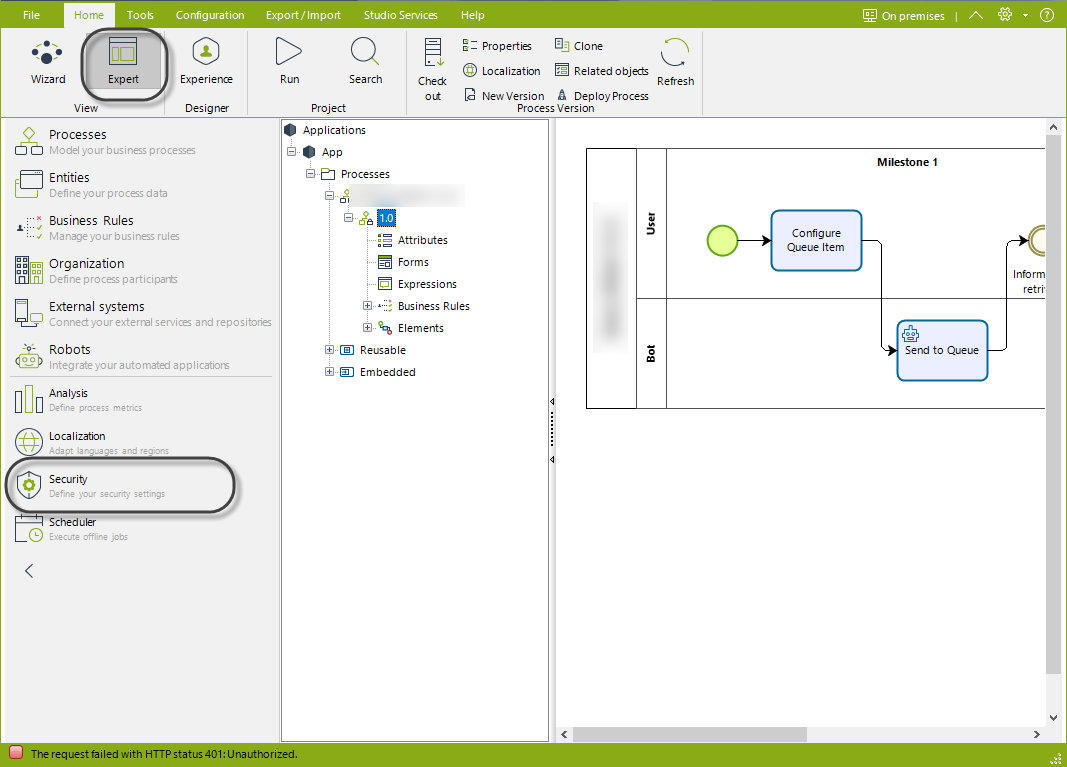
Task: Open the Analysis module
Action: pyautogui.click(x=78, y=399)
